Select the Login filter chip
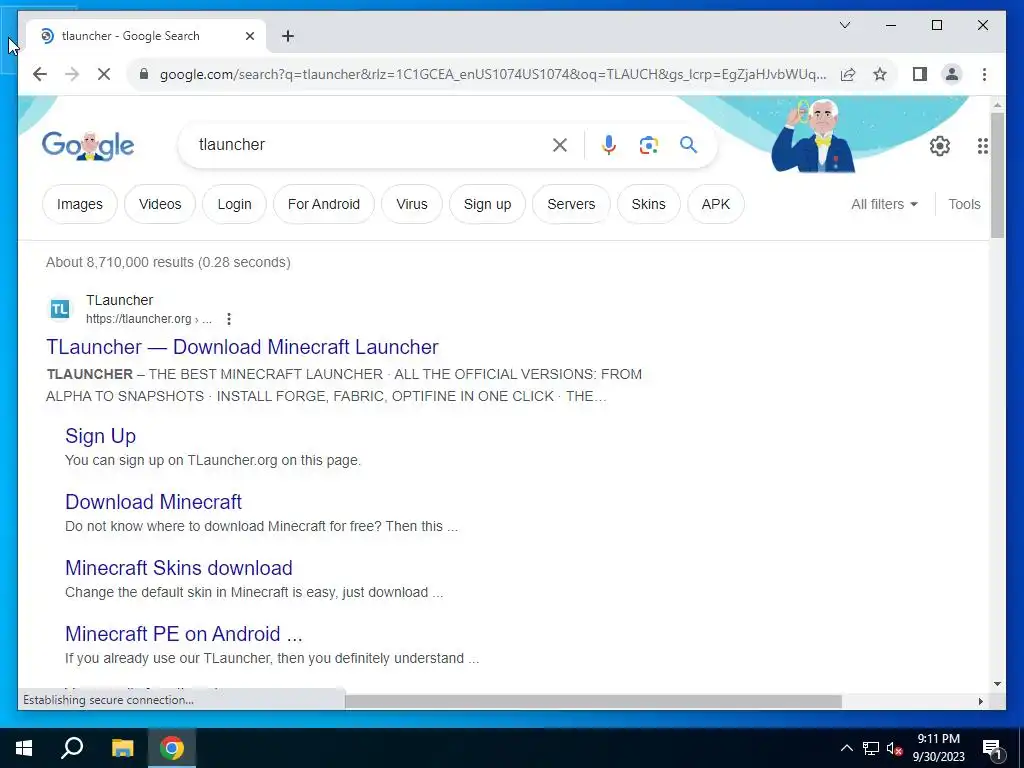 pos(234,204)
